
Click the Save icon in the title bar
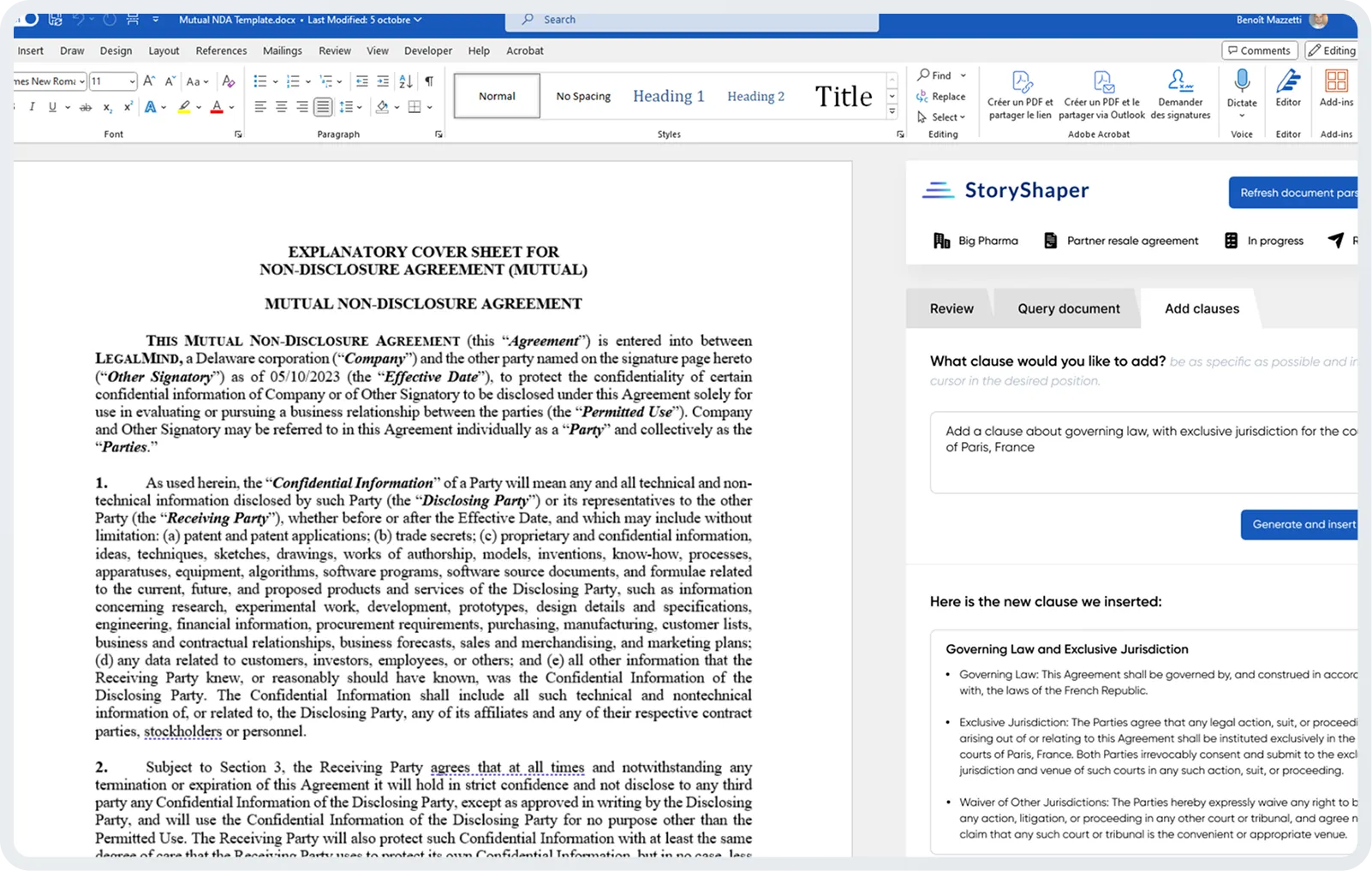[x=55, y=19]
